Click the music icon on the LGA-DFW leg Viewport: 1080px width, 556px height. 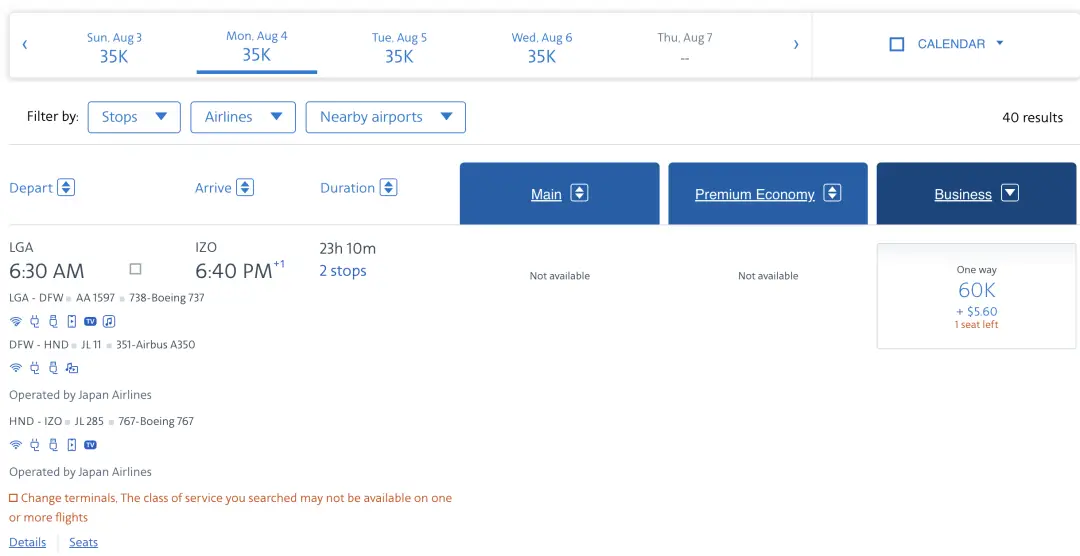(x=109, y=321)
